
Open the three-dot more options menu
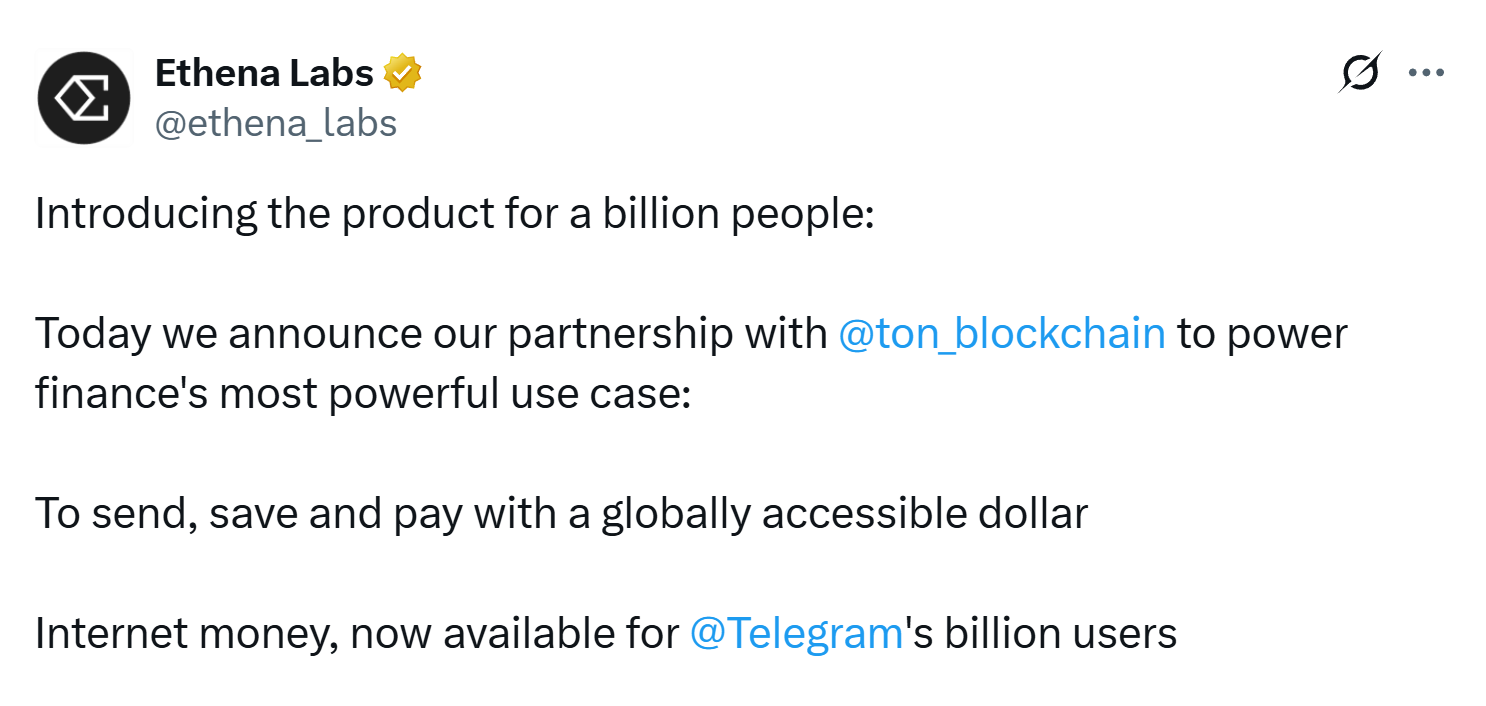tap(1426, 73)
